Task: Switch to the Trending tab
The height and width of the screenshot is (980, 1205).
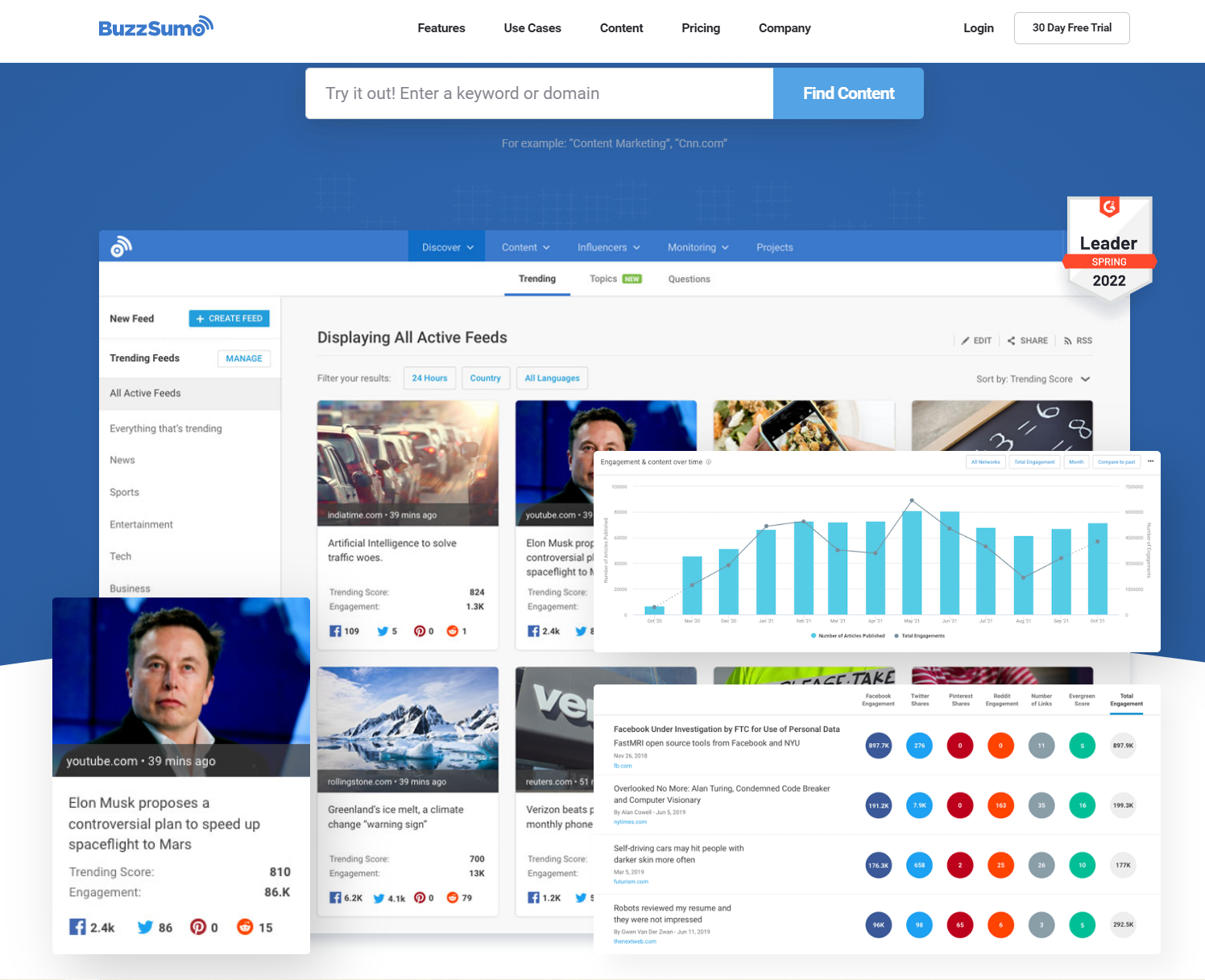Action: pyautogui.click(x=537, y=279)
